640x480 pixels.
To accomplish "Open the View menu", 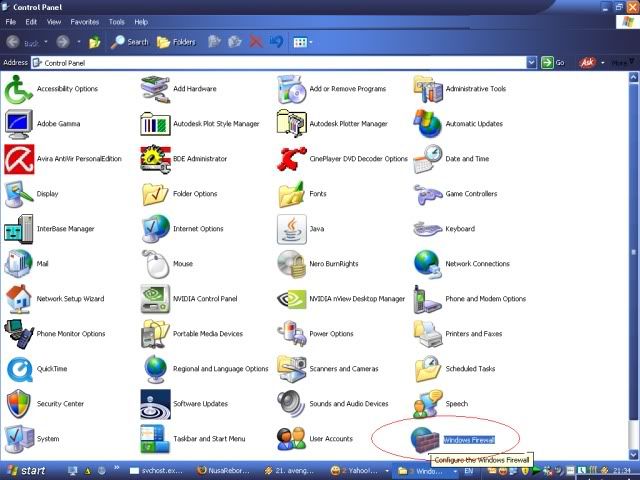I will [54, 22].
